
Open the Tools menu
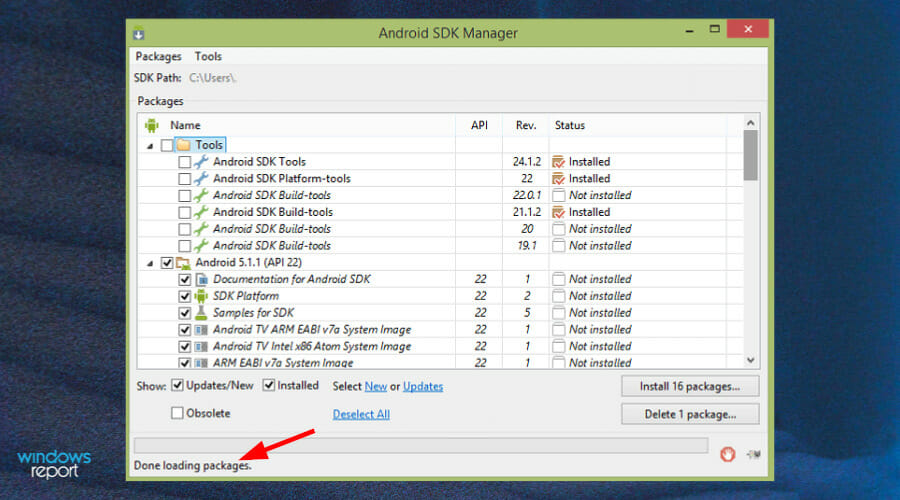click(208, 56)
